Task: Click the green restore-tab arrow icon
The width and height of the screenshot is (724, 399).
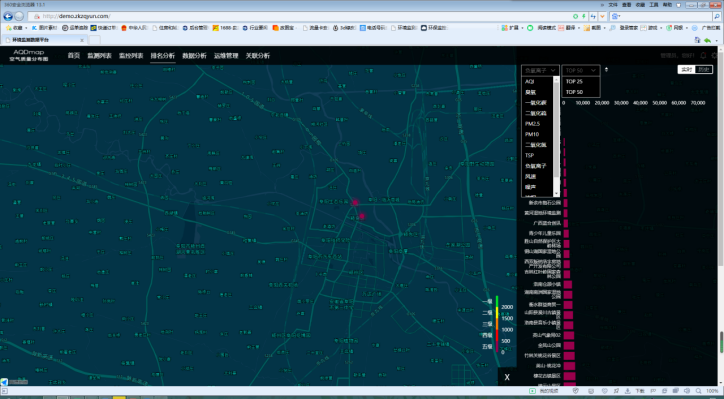Action: click(x=707, y=40)
